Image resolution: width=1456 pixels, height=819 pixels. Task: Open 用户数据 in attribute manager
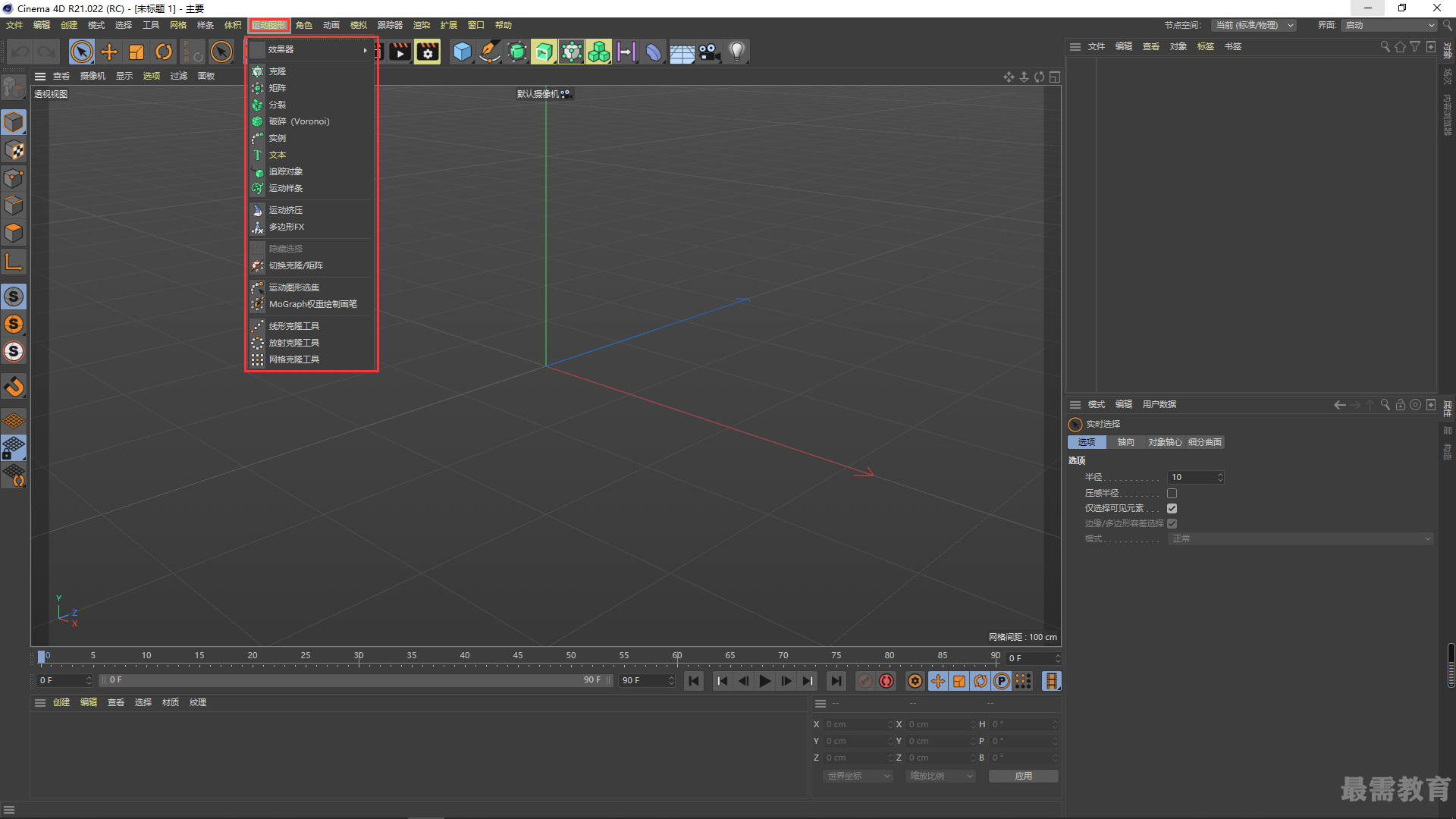(1159, 404)
